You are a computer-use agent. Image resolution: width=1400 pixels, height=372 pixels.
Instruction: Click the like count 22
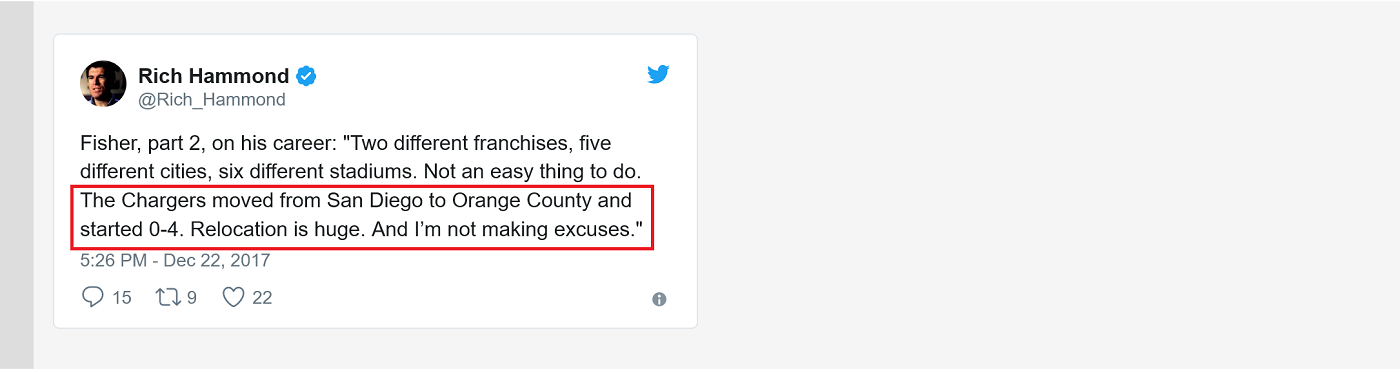coord(262,298)
